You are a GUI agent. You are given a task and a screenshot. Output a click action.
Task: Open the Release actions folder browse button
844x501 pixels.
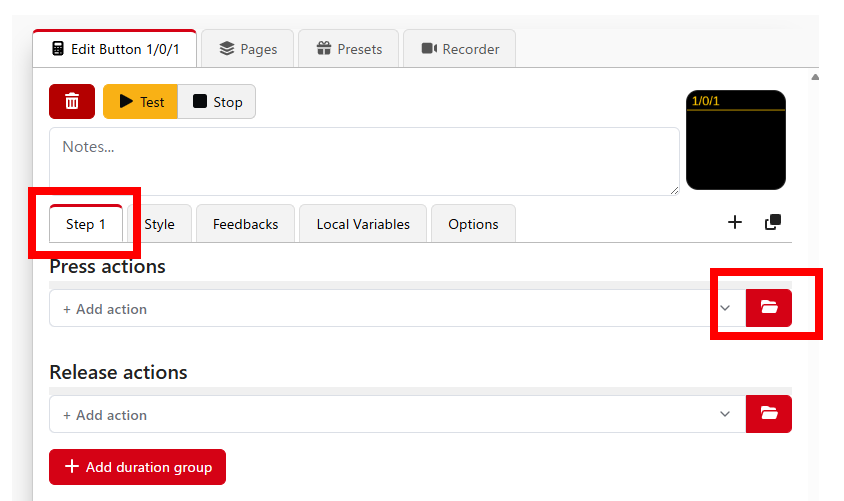click(x=769, y=414)
